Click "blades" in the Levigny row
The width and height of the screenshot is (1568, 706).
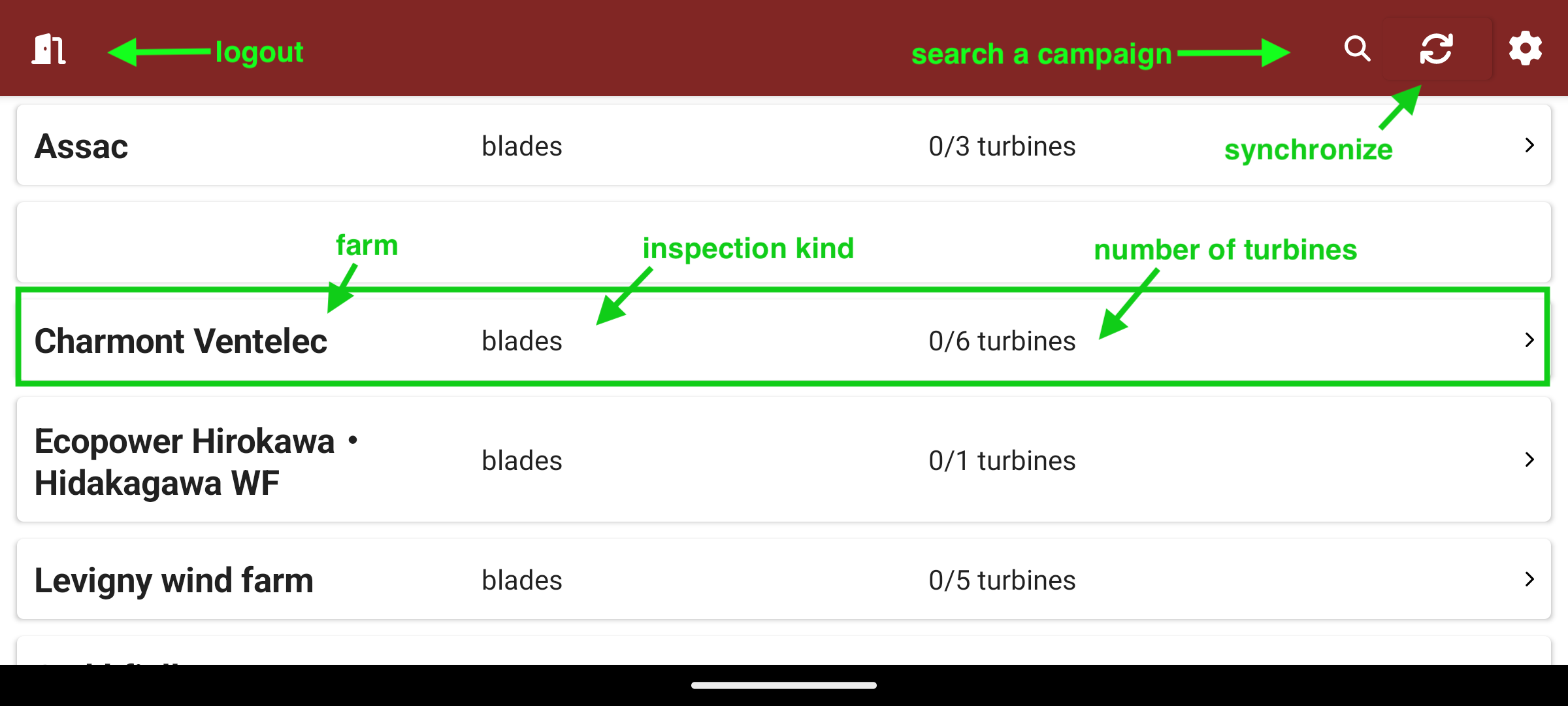pyautogui.click(x=521, y=580)
